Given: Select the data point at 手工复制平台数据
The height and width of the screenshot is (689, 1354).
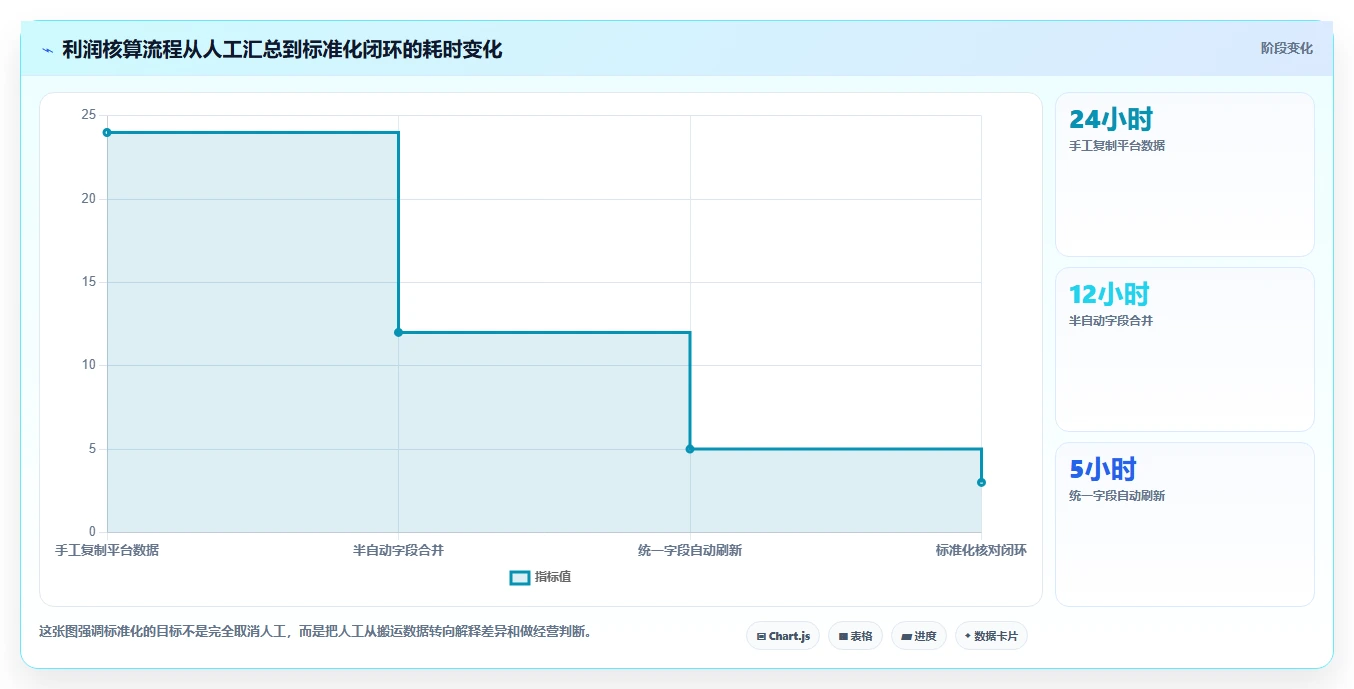Looking at the screenshot, I should pos(107,132).
